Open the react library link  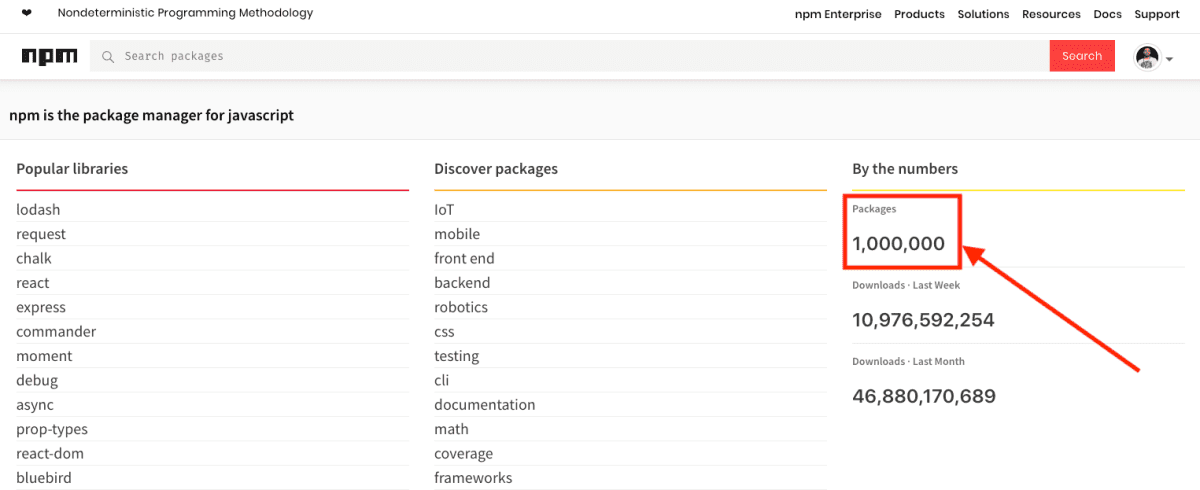[33, 283]
